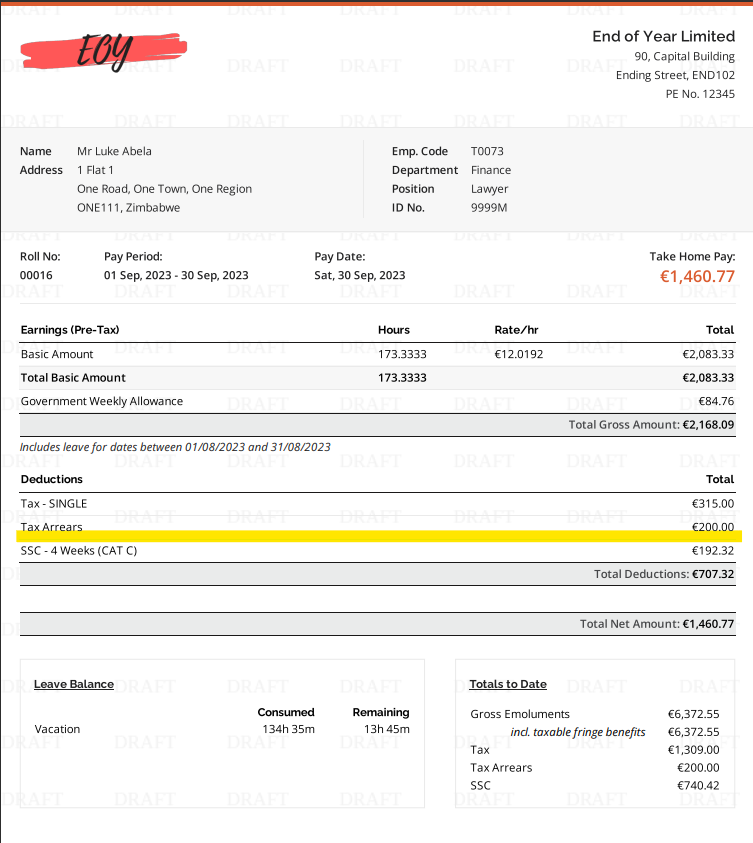Click the remaining leave '13h 45m'
The width and height of the screenshot is (753, 843).
click(x=386, y=730)
